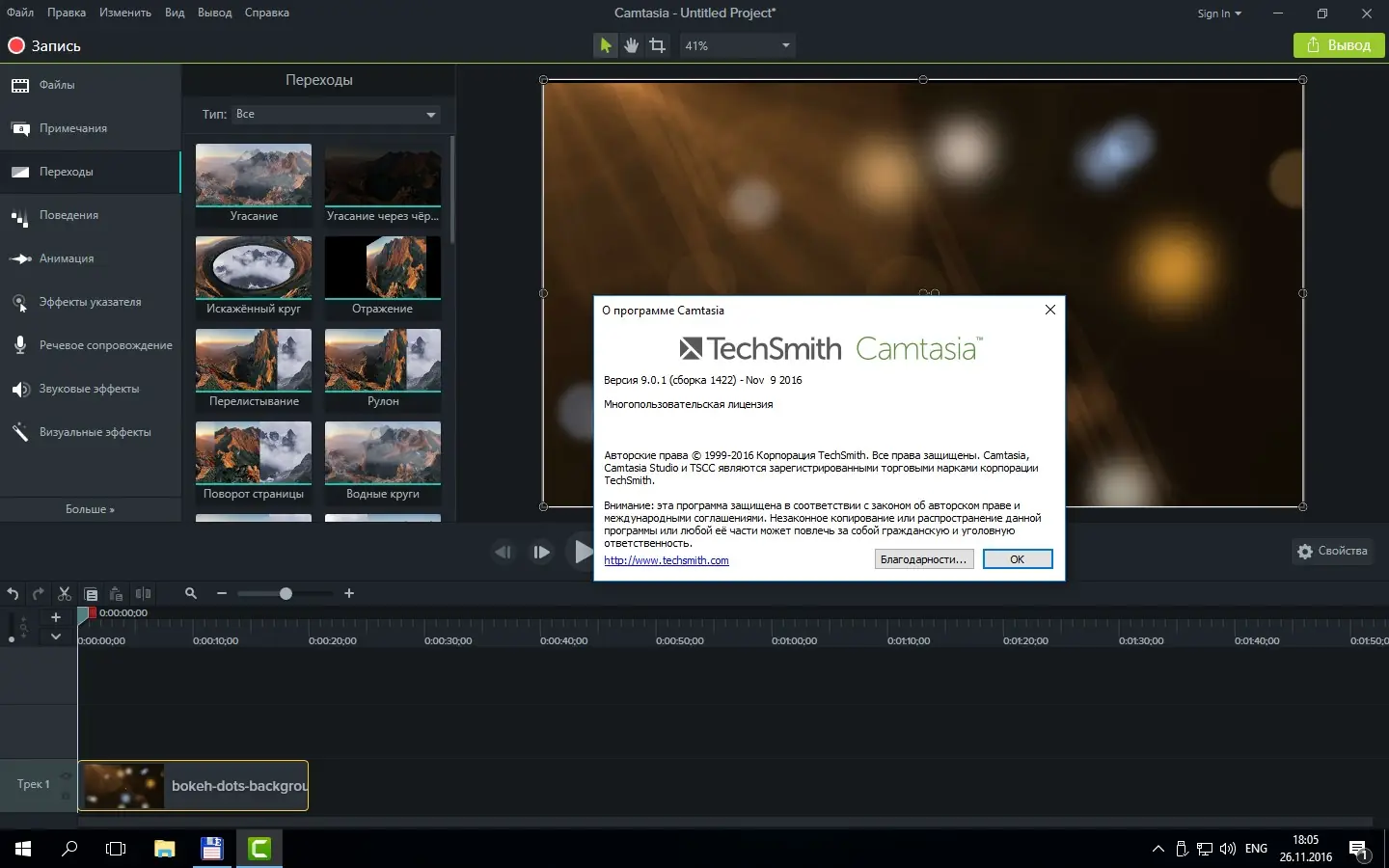This screenshot has width=1389, height=868.
Task: Select the arrow Edit mode tool
Action: [x=605, y=45]
